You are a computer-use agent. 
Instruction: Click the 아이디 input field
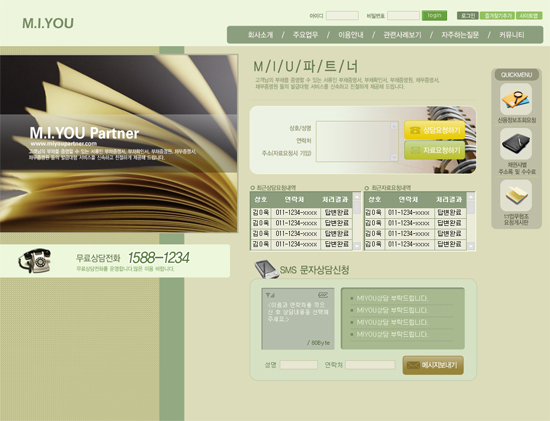pos(342,16)
